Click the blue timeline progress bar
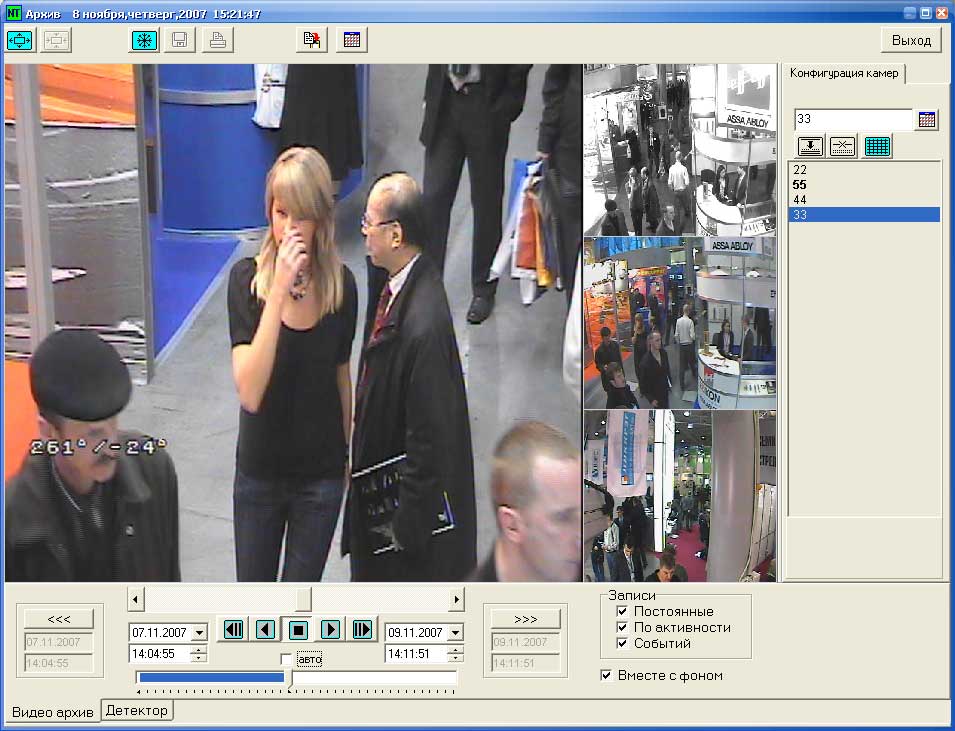The image size is (955, 731). coord(211,677)
